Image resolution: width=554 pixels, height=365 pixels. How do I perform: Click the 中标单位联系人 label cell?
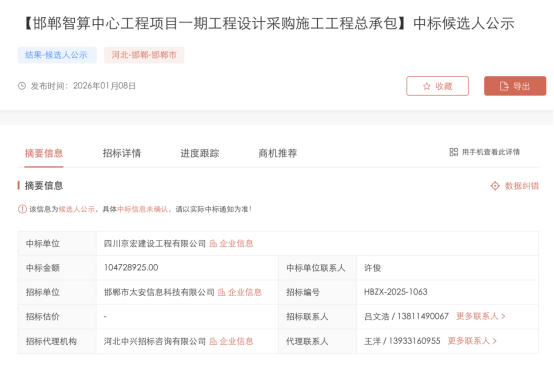318,268
